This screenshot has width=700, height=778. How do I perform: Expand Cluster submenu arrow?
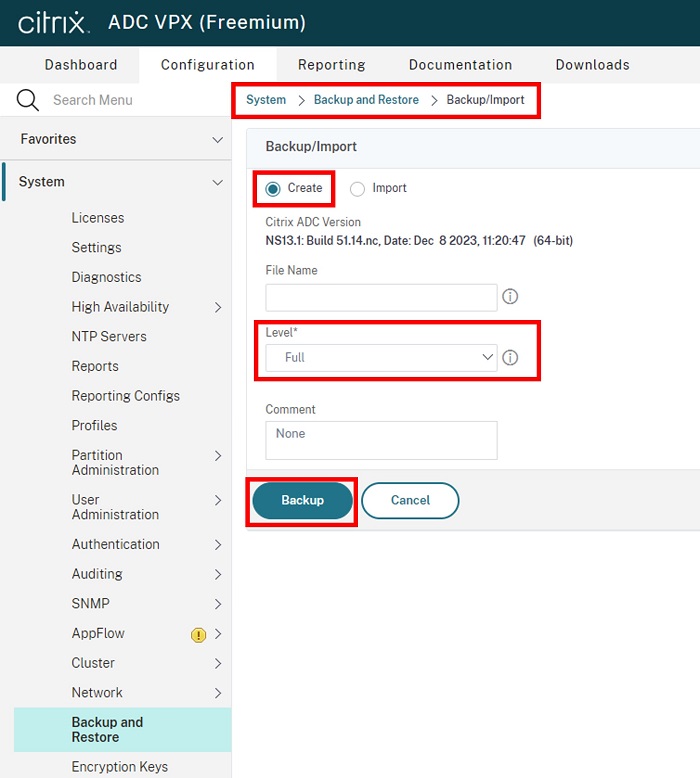click(218, 663)
